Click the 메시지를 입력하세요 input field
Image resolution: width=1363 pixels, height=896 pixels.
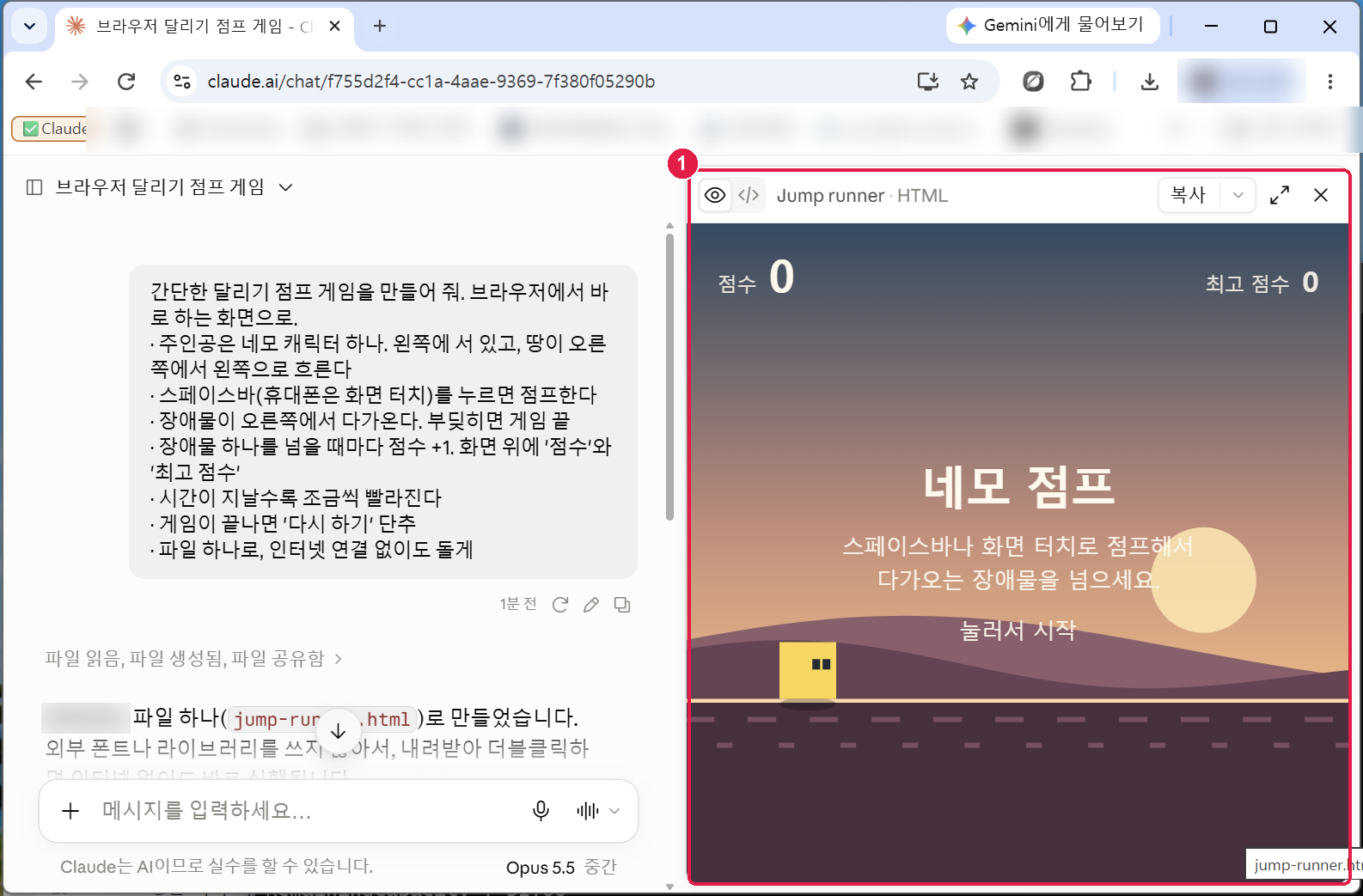pos(309,810)
